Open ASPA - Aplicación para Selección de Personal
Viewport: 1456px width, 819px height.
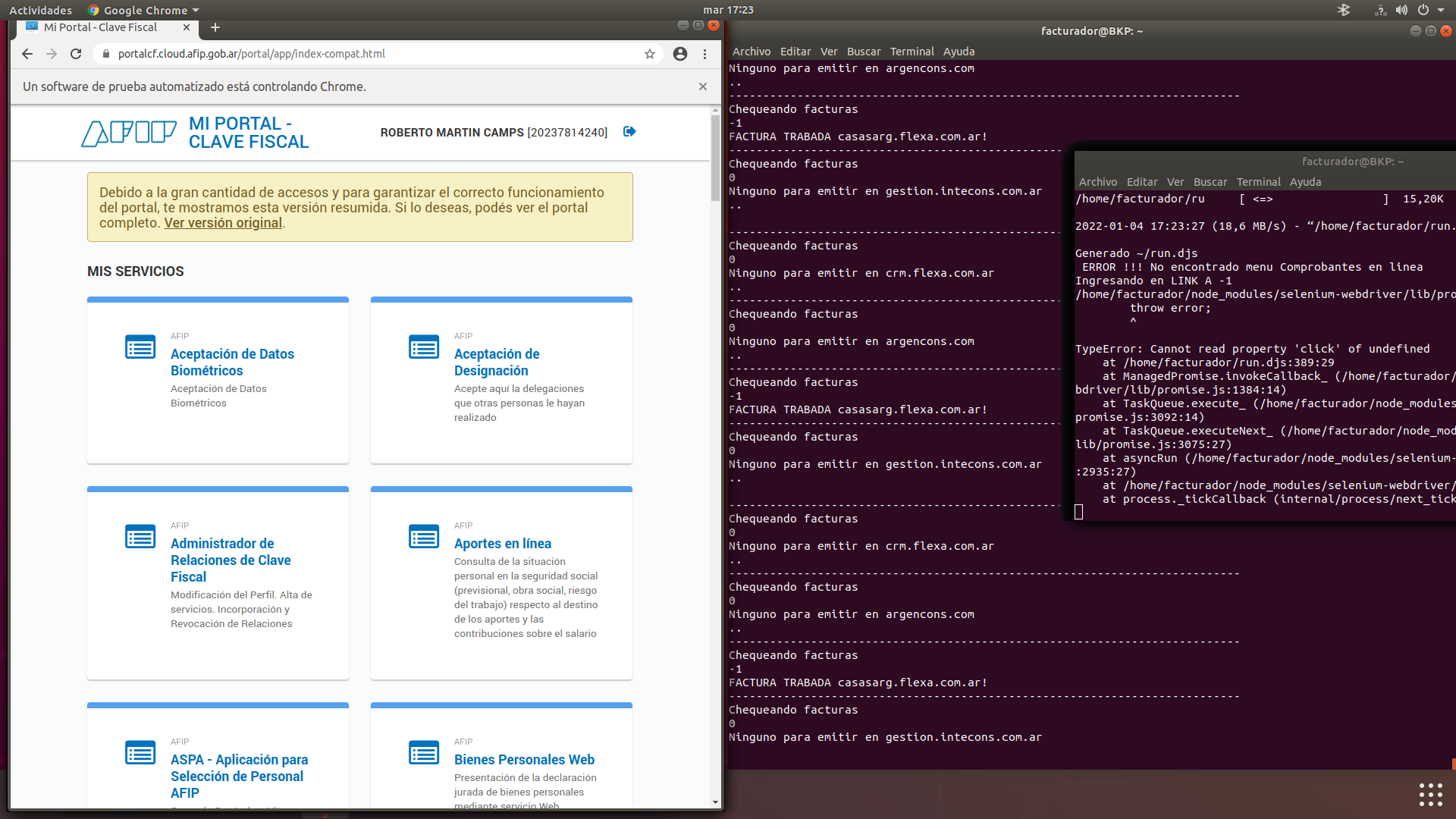pos(239,777)
